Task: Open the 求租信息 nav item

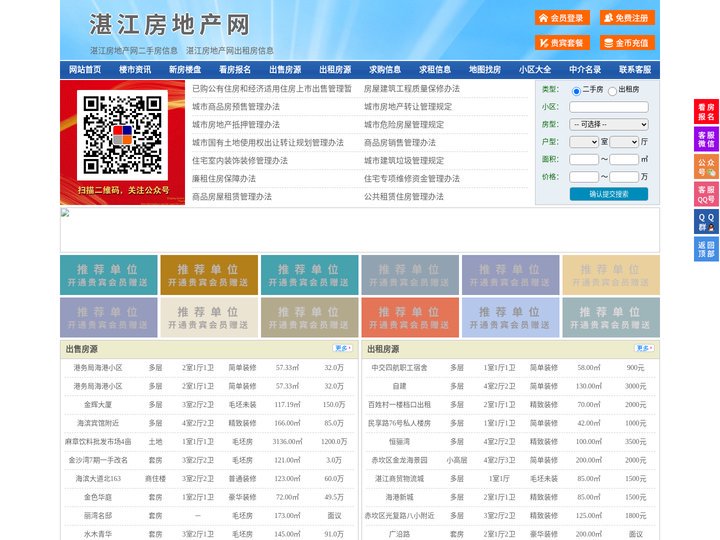Action: (x=435, y=70)
